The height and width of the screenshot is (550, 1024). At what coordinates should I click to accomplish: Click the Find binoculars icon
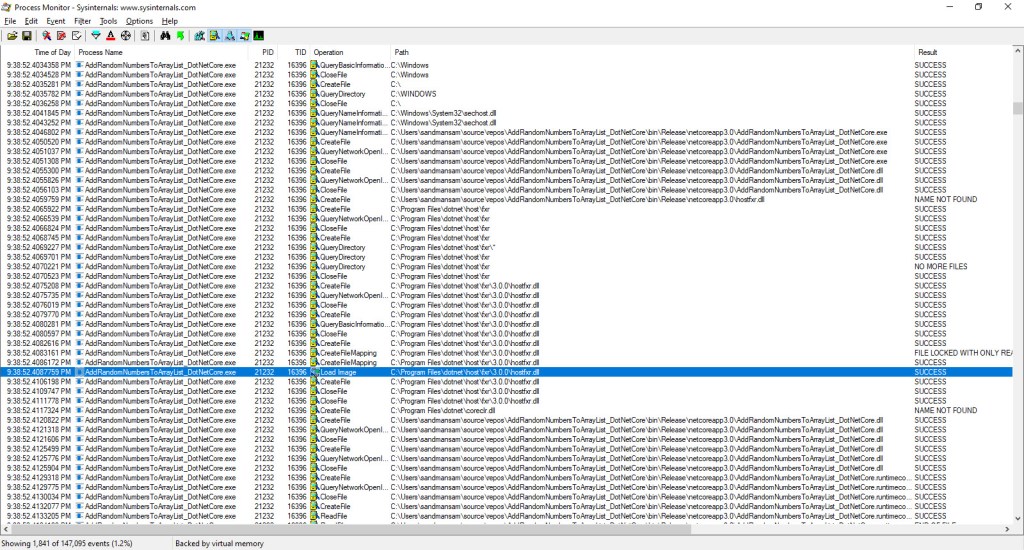point(166,36)
